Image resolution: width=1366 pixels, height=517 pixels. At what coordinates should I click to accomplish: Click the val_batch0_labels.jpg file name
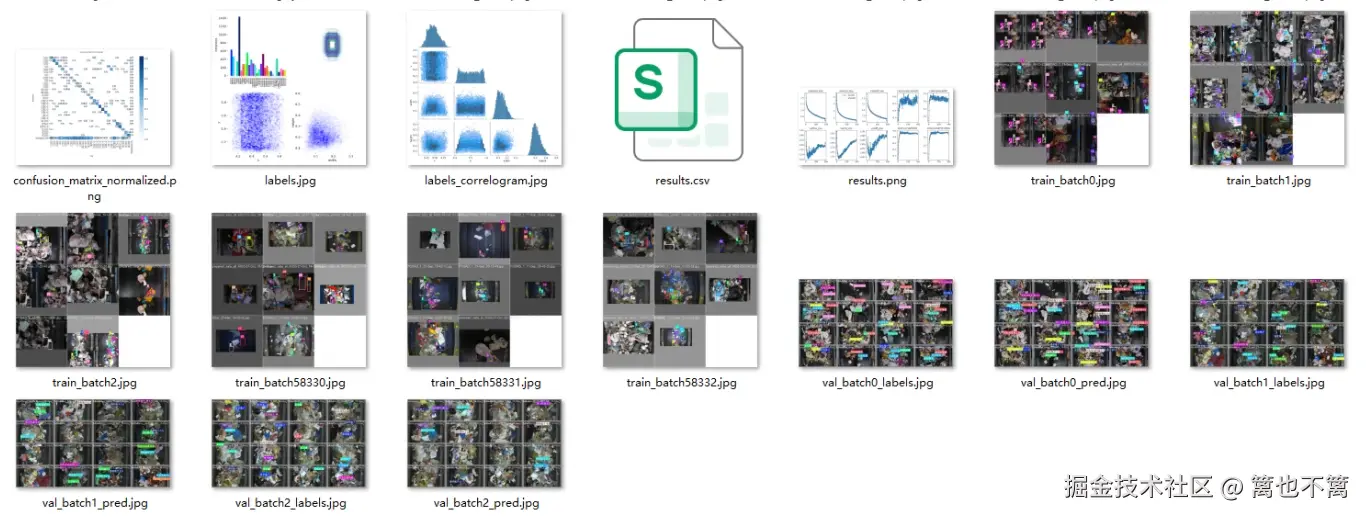(877, 383)
